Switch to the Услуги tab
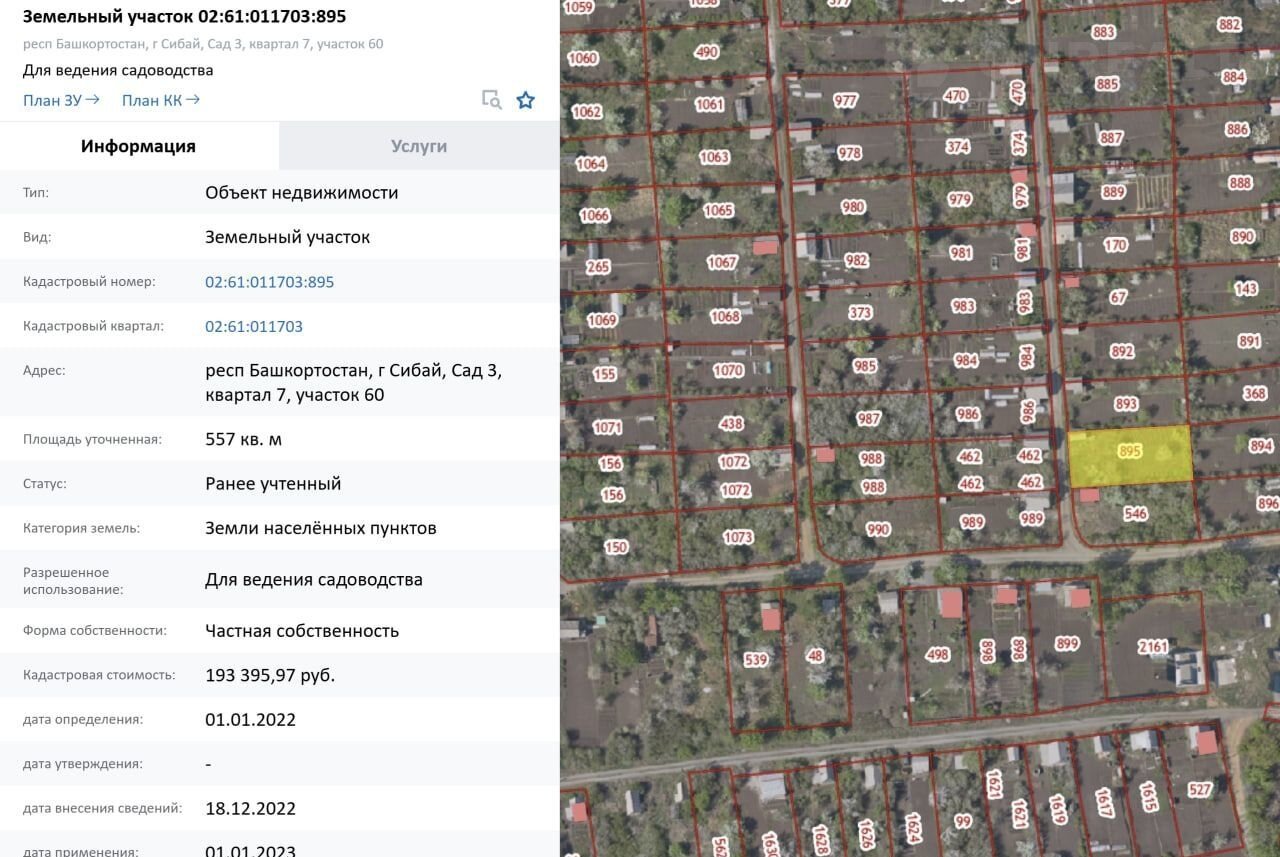 click(419, 146)
